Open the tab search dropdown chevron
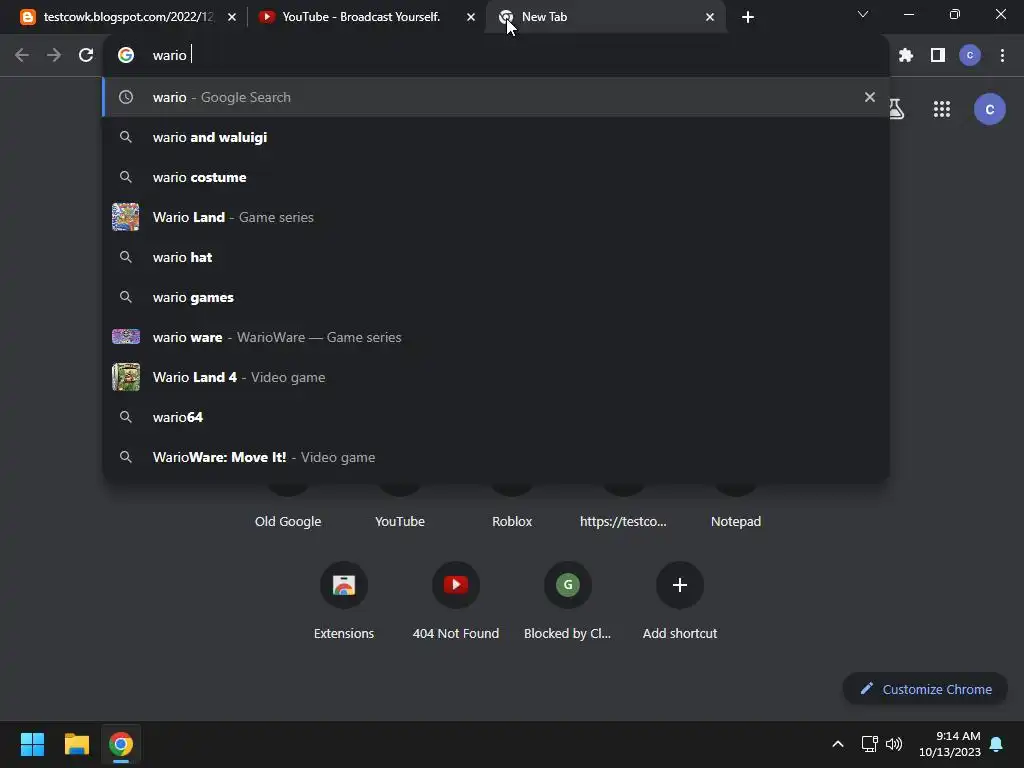Image resolution: width=1024 pixels, height=768 pixels. coord(863,14)
